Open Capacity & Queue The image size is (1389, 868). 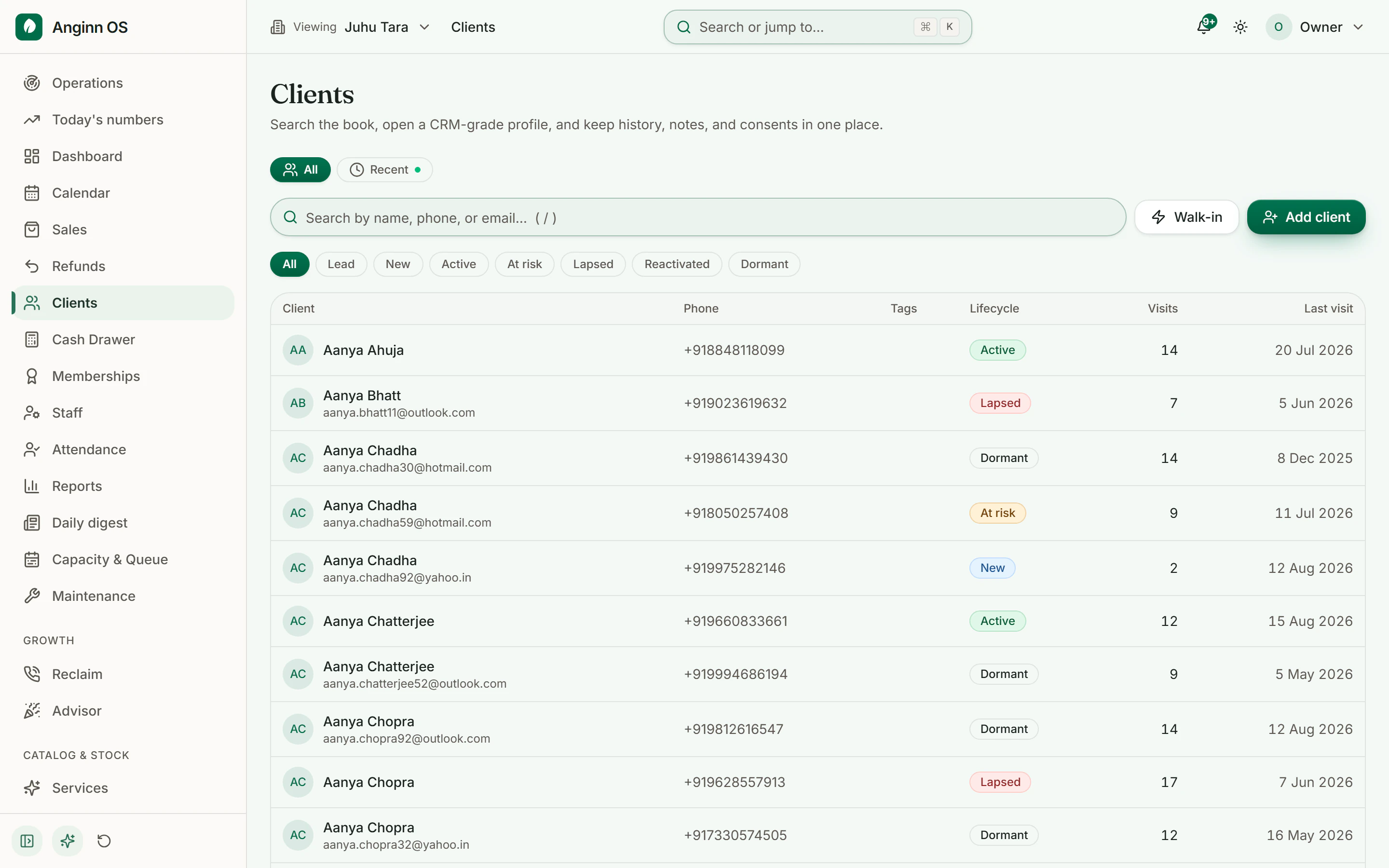tap(123, 560)
